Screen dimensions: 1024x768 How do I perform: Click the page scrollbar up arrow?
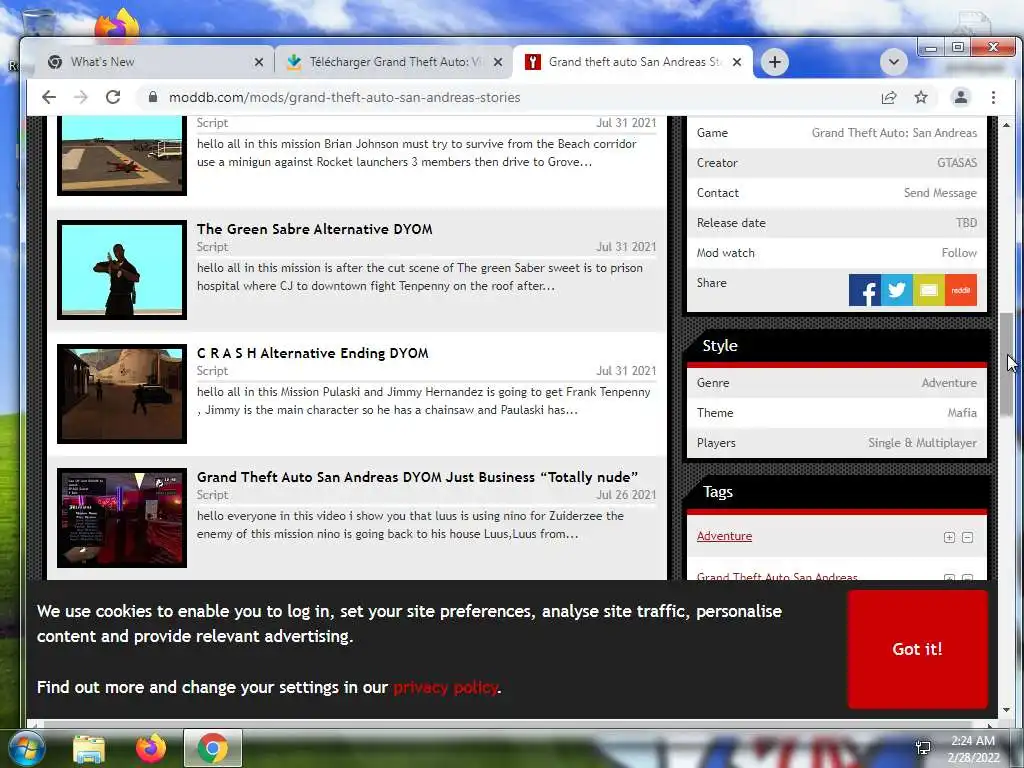click(x=1006, y=125)
